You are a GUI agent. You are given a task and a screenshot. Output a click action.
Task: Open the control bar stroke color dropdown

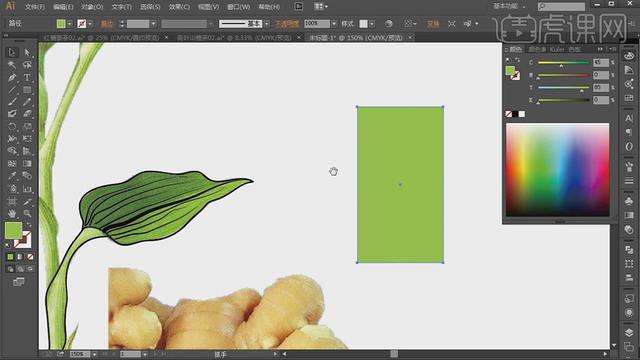[x=90, y=24]
